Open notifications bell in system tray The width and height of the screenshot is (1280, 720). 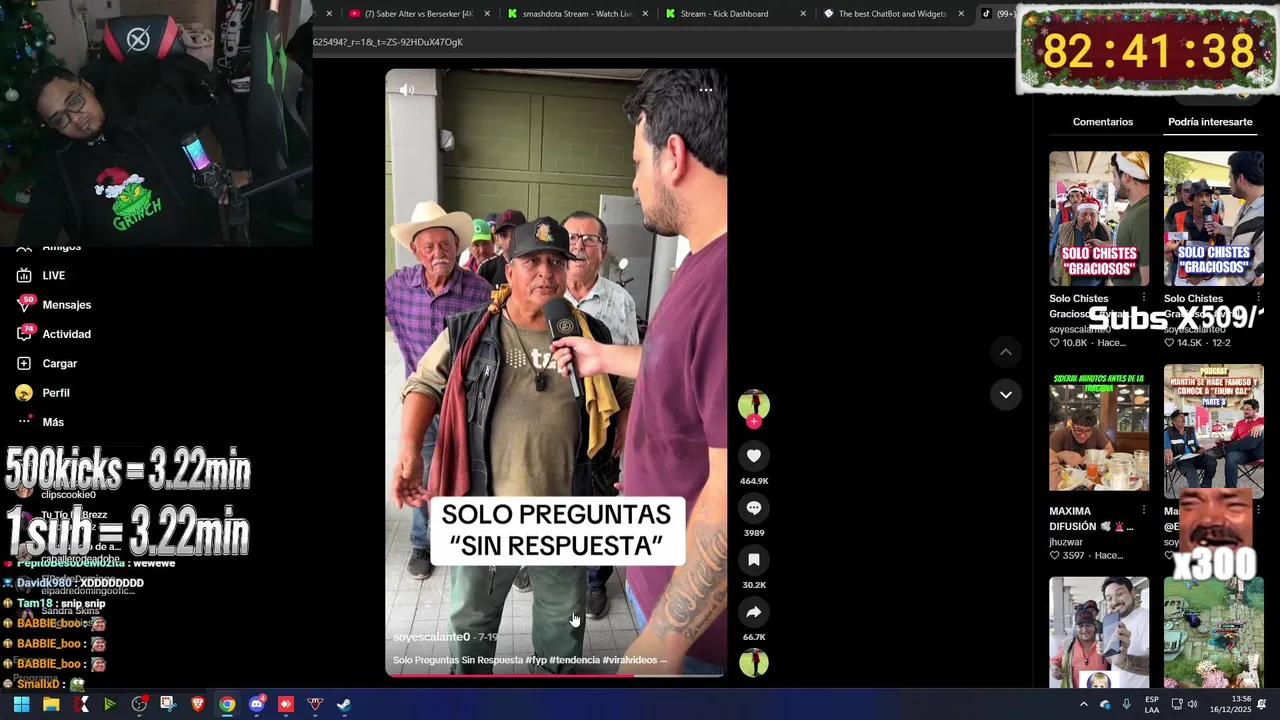[1262, 704]
